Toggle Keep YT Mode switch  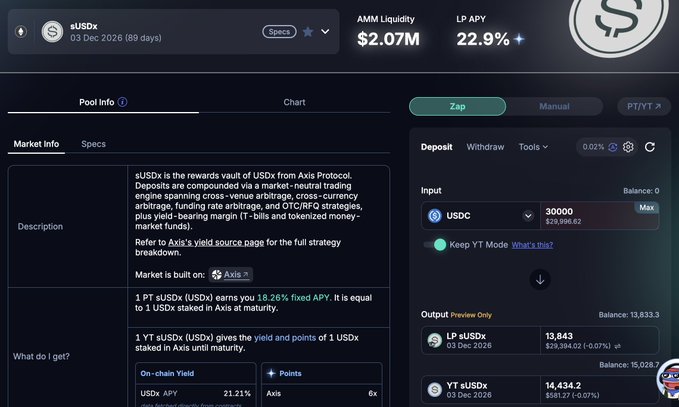435,245
